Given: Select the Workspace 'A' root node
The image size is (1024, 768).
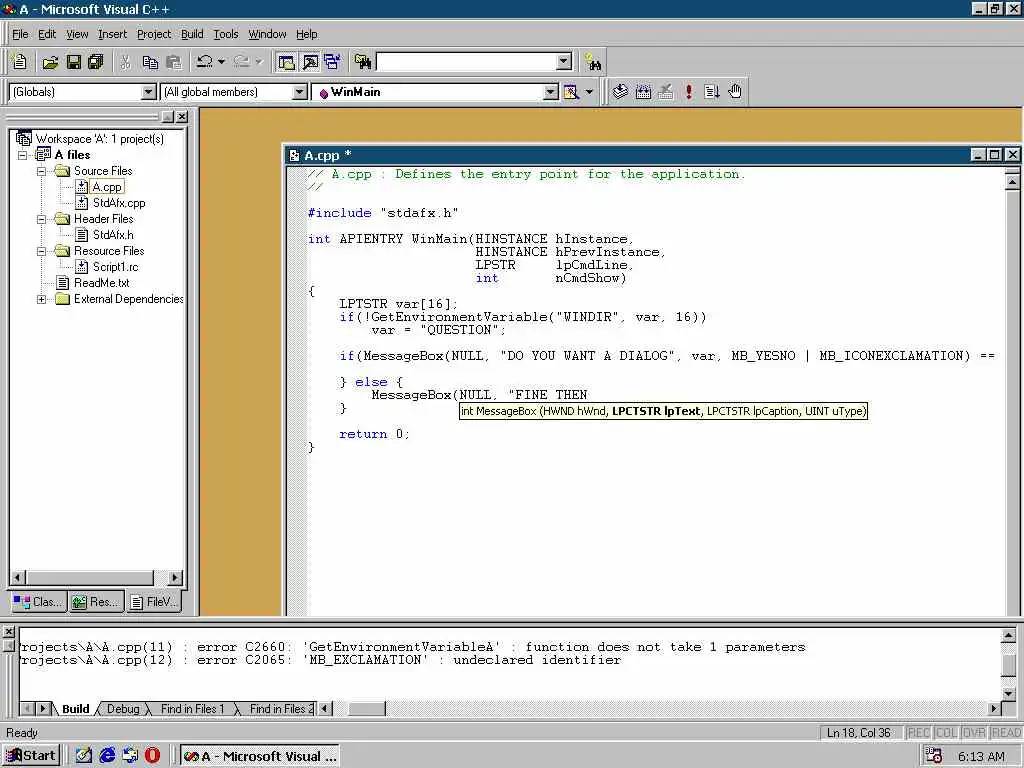Looking at the screenshot, I should (99, 138).
